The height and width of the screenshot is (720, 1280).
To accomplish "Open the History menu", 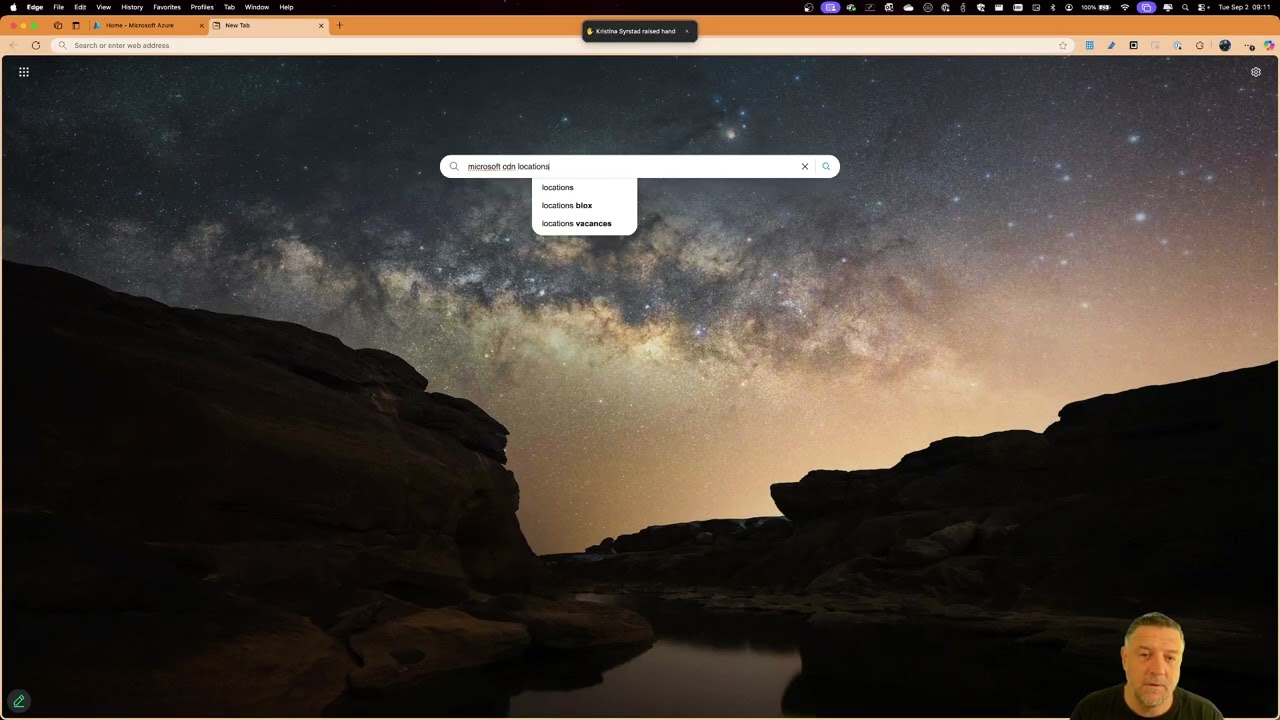I will click(x=132, y=7).
